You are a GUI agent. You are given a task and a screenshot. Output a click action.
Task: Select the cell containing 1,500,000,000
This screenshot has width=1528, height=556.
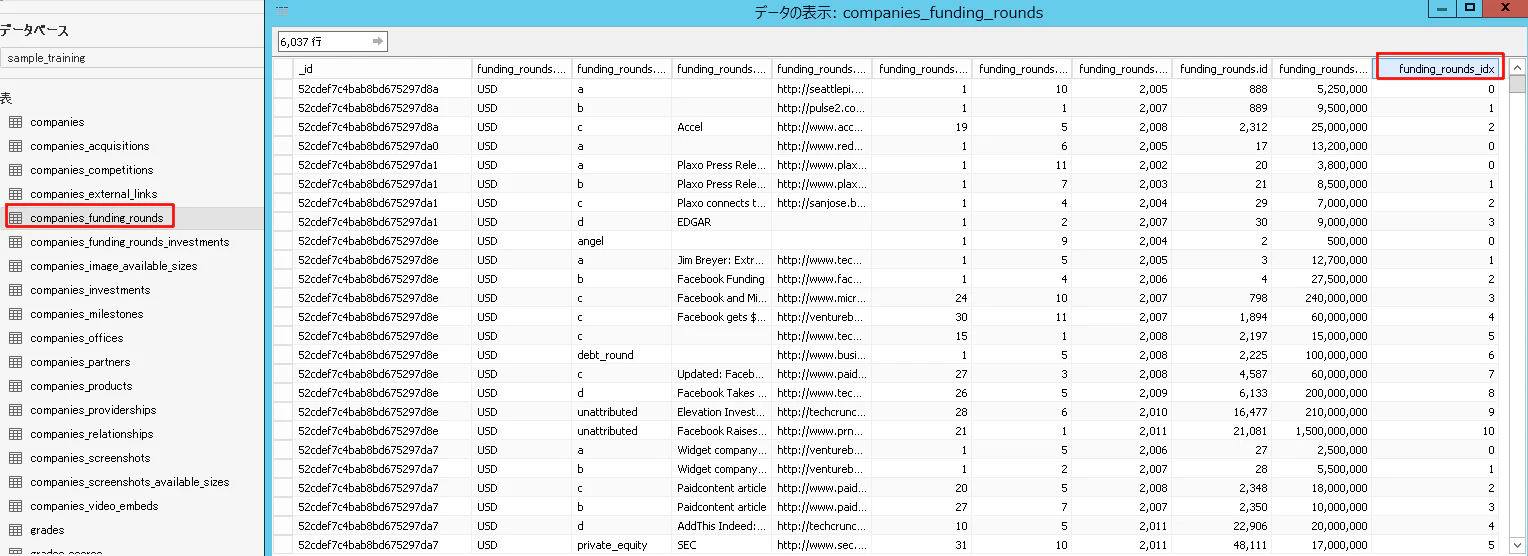1322,431
